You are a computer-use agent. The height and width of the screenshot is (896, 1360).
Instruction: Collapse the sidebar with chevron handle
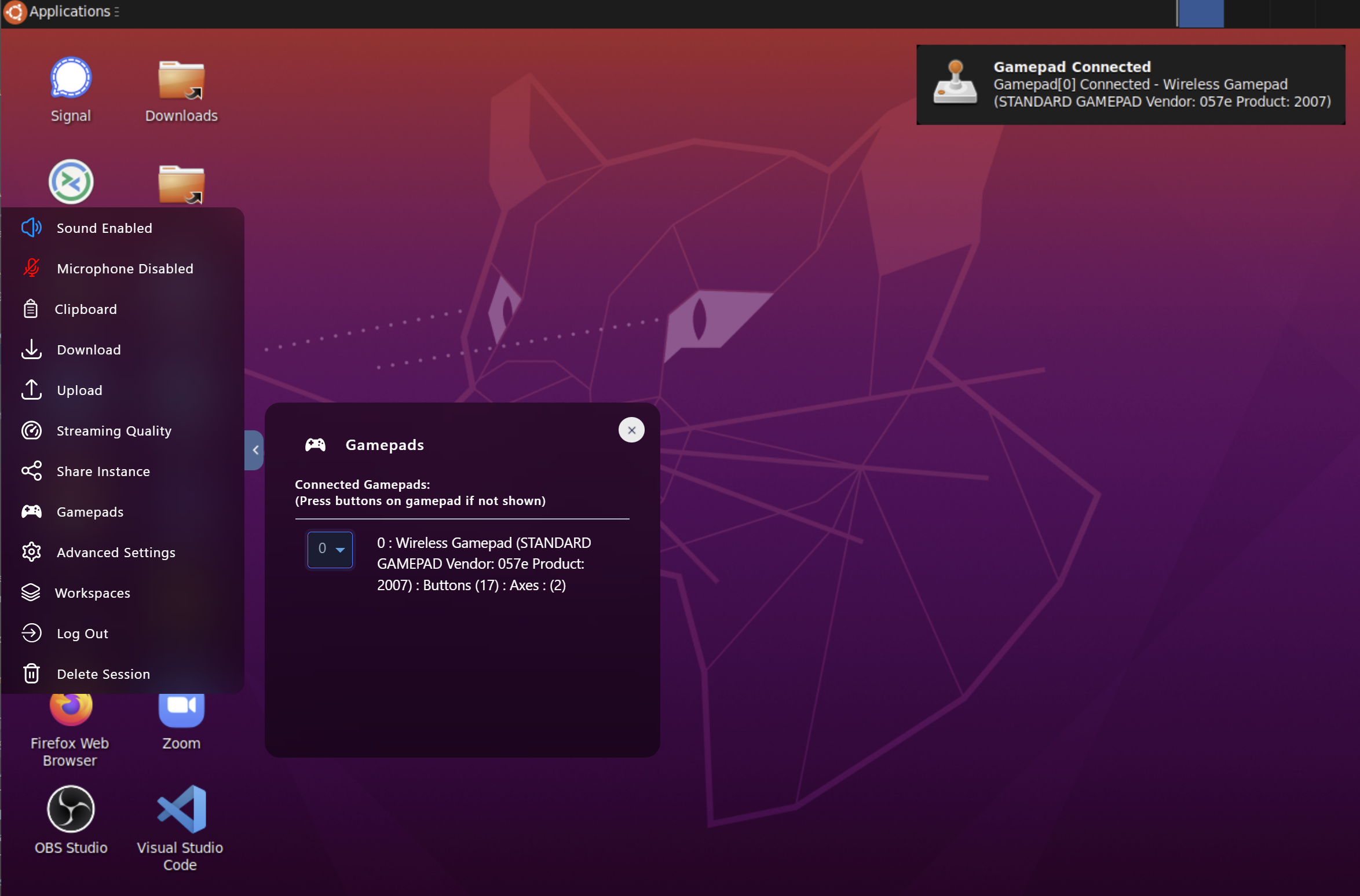coord(255,450)
